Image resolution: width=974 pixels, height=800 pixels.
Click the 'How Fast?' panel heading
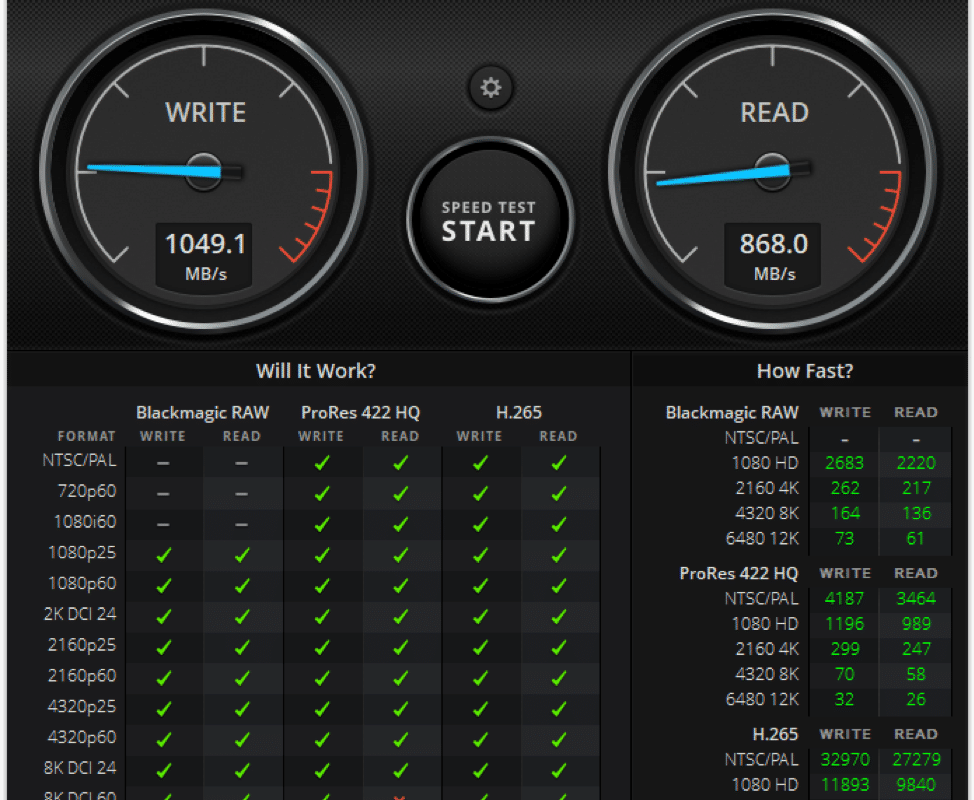coord(804,371)
